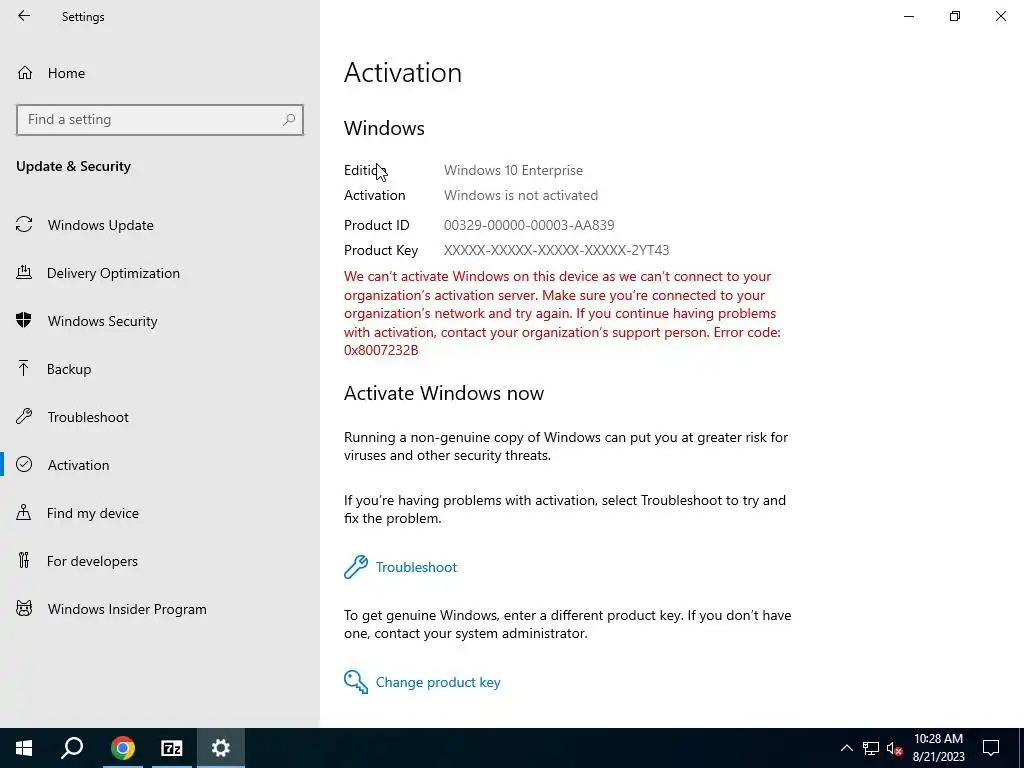Viewport: 1024px width, 768px height.
Task: Click the sidebar Troubleshoot wrench icon
Action: coord(24,416)
